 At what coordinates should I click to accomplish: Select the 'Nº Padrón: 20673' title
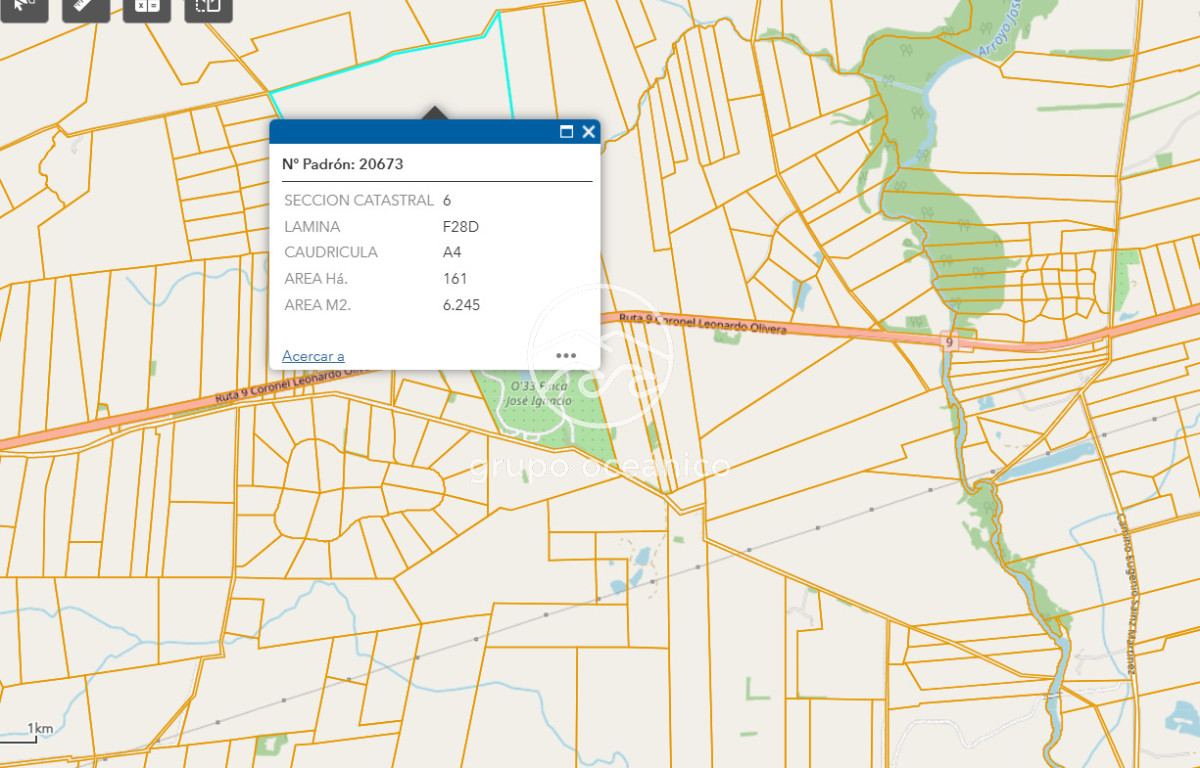pyautogui.click(x=342, y=164)
